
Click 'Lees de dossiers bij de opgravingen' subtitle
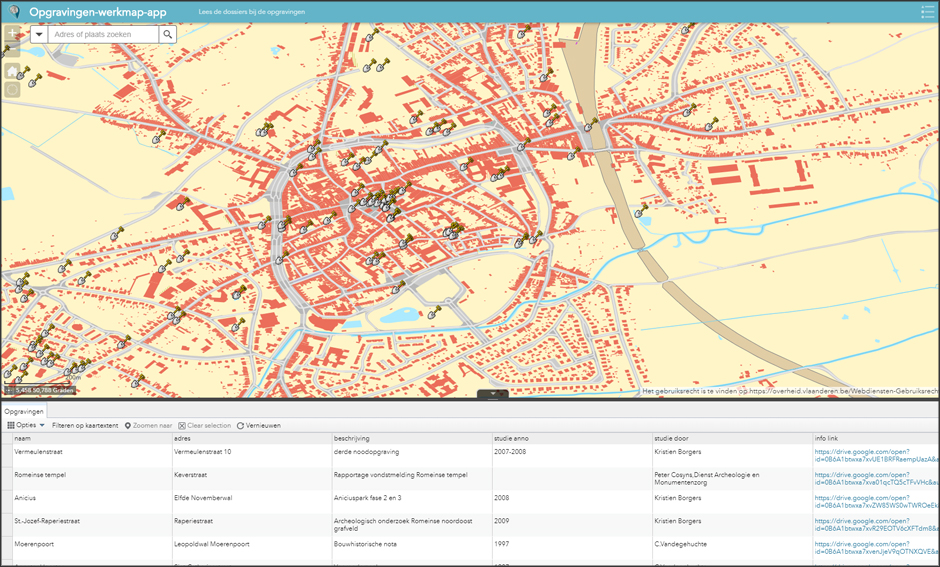click(252, 12)
